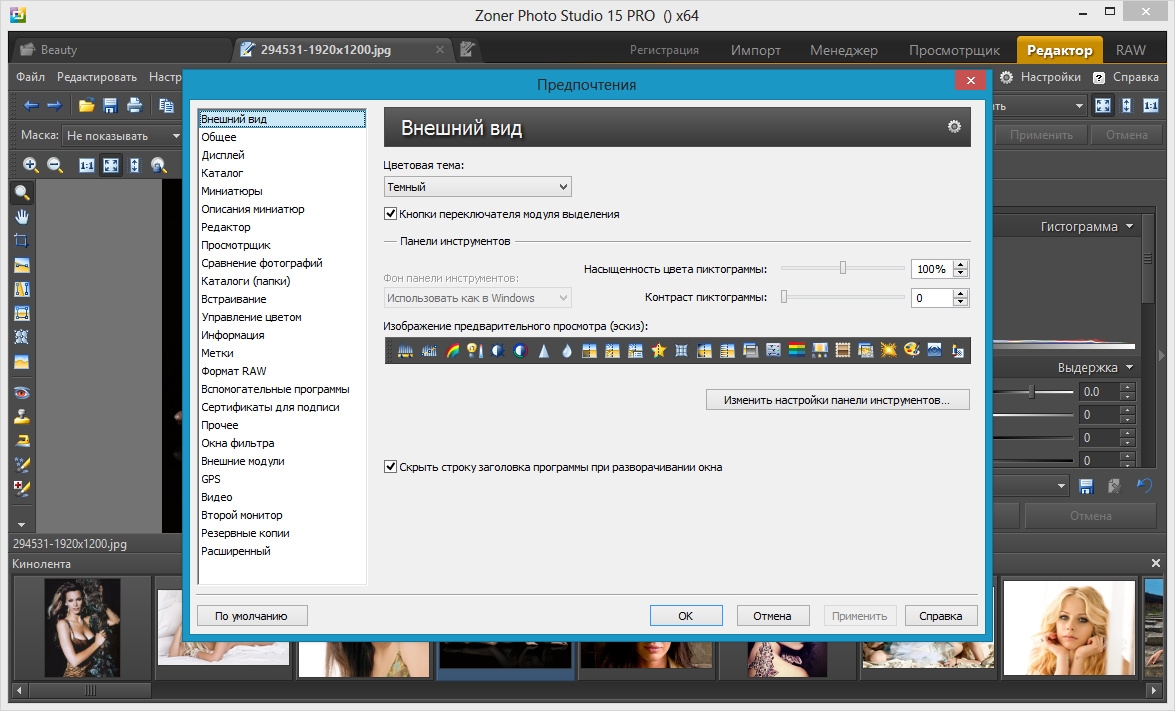Select the iron smoothing tool
Screen dimensions: 1175x711
point(22,441)
